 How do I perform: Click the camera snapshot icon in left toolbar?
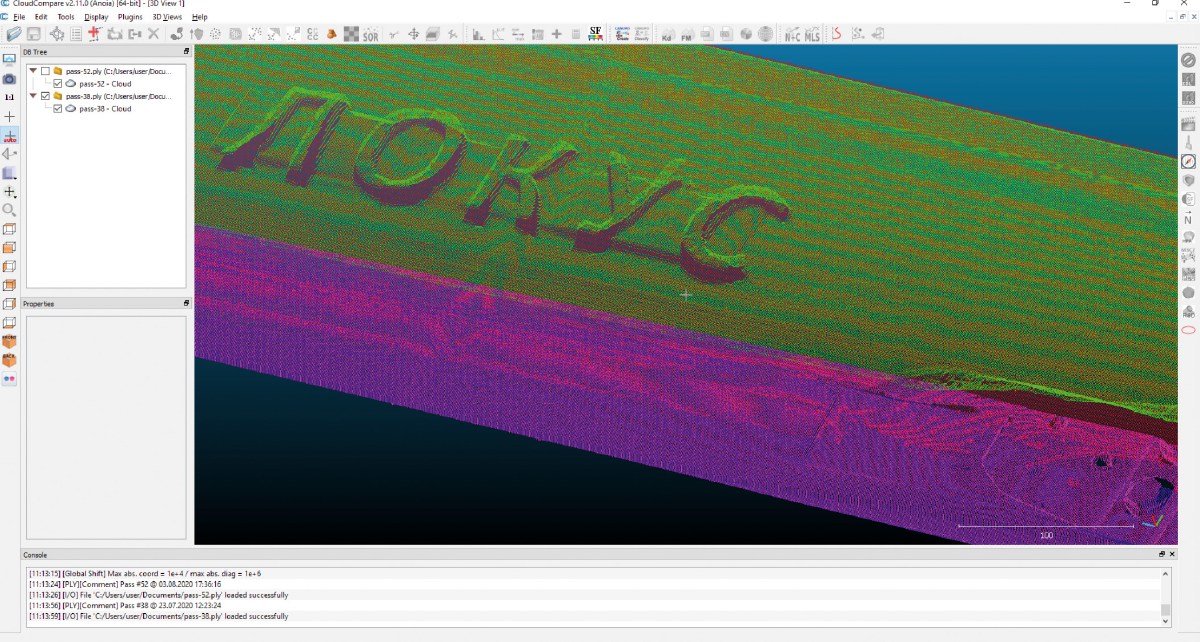9,79
